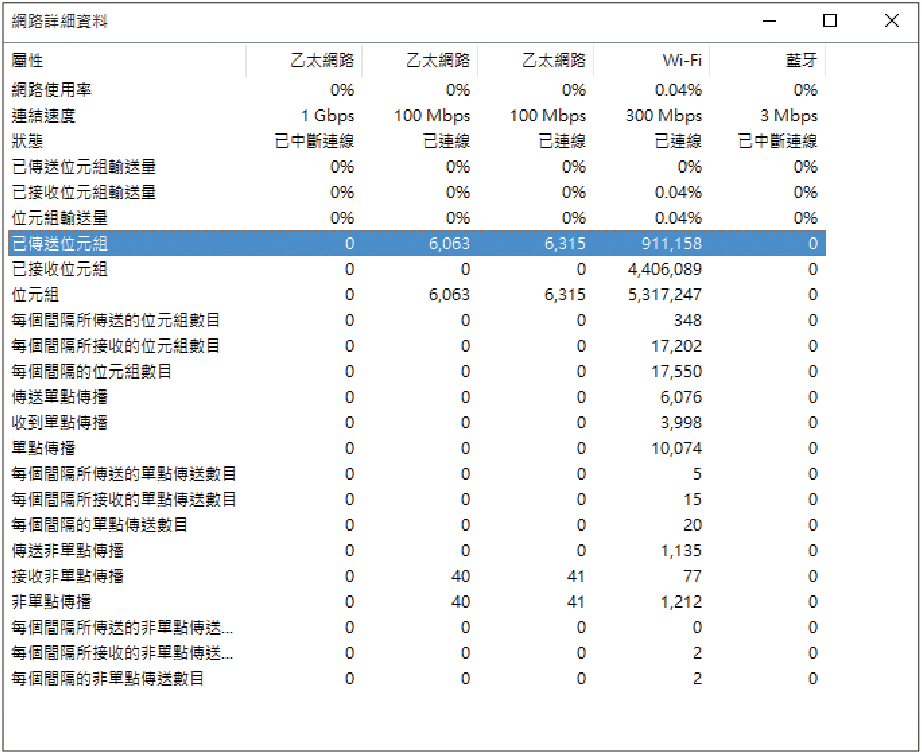Click the 41 cell in 接收非單點傳播 row
This screenshot has height=755, width=922.
pyautogui.click(x=576, y=576)
